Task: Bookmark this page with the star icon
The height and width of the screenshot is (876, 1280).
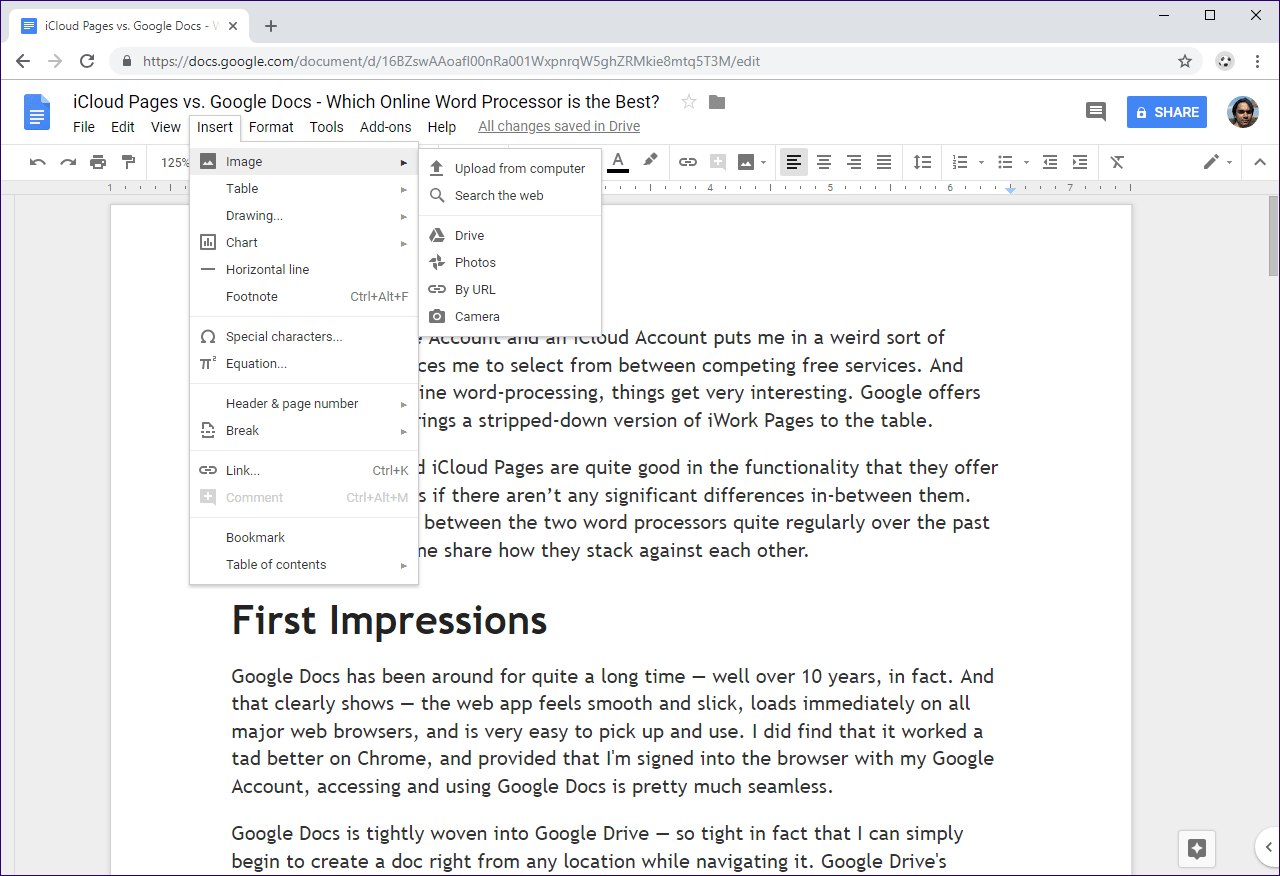Action: 1185,61
